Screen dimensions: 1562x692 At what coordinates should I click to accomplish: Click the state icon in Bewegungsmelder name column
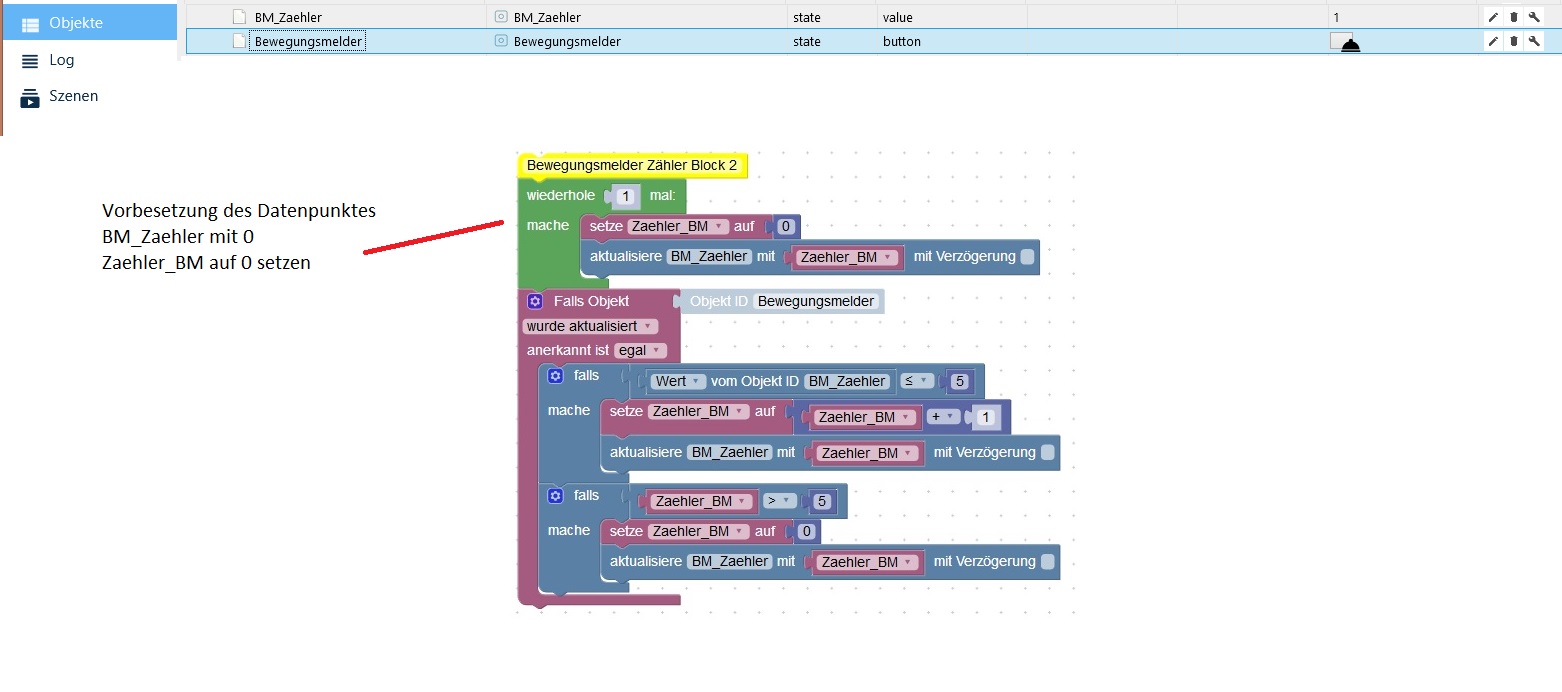pos(501,41)
